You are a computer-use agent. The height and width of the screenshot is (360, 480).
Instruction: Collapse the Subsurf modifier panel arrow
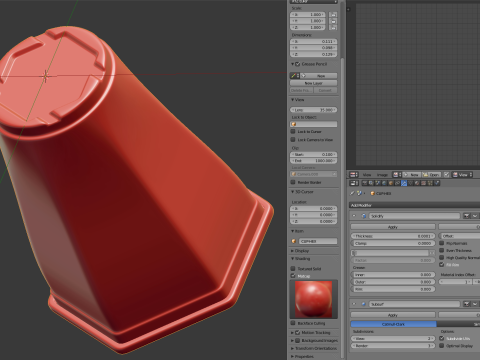(354, 304)
